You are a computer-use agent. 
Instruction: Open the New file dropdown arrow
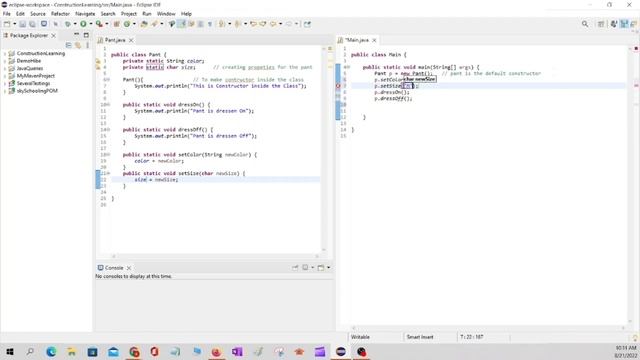click(14, 24)
